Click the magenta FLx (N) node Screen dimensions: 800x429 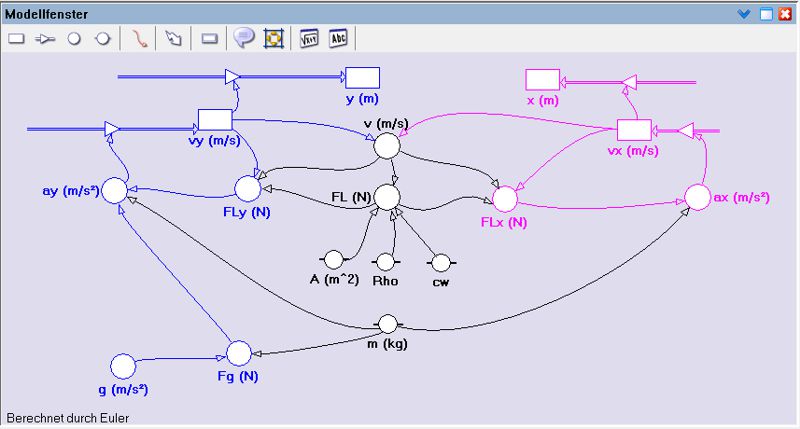[505, 198]
